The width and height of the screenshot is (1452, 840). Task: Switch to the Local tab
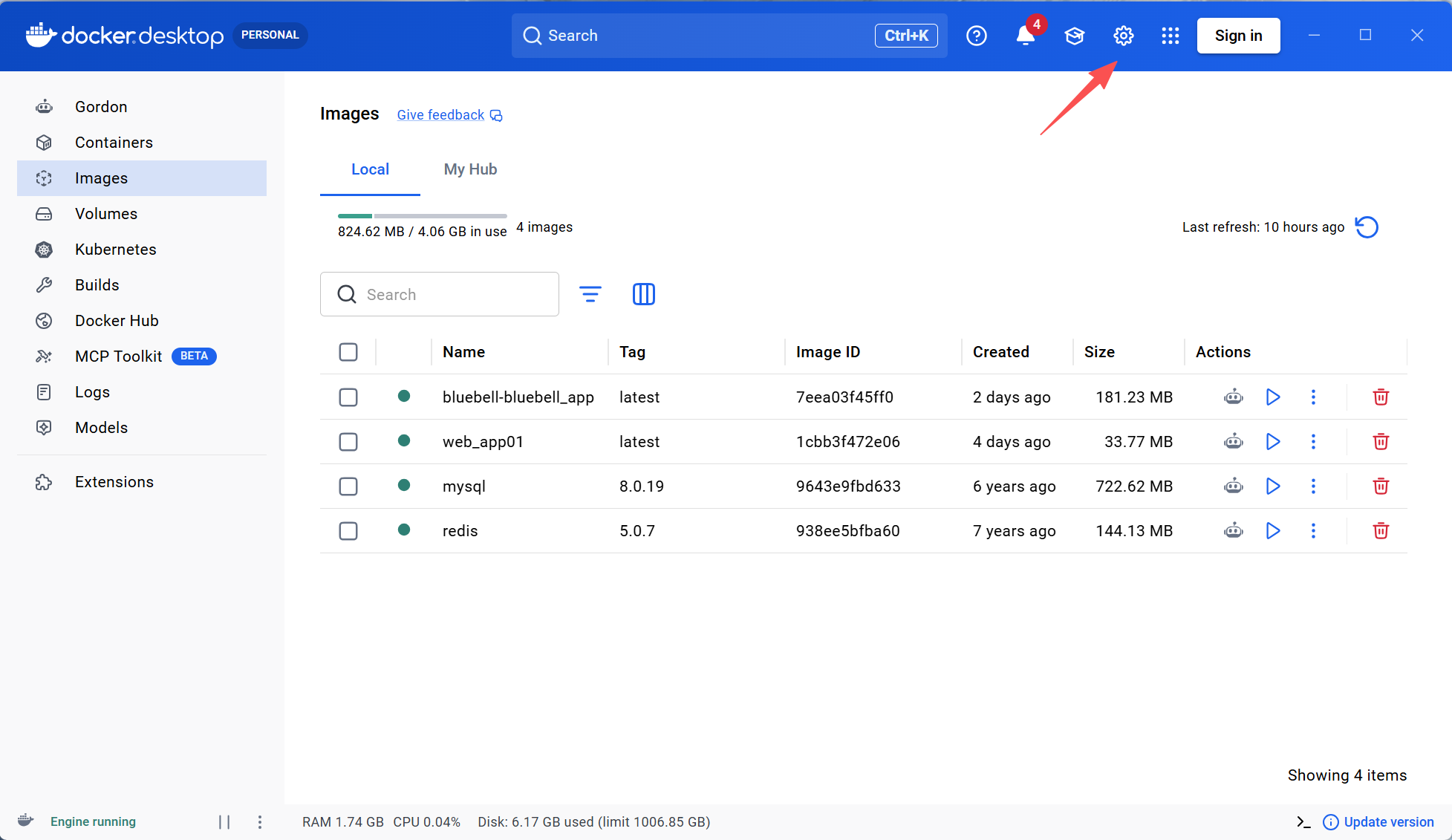tap(370, 169)
